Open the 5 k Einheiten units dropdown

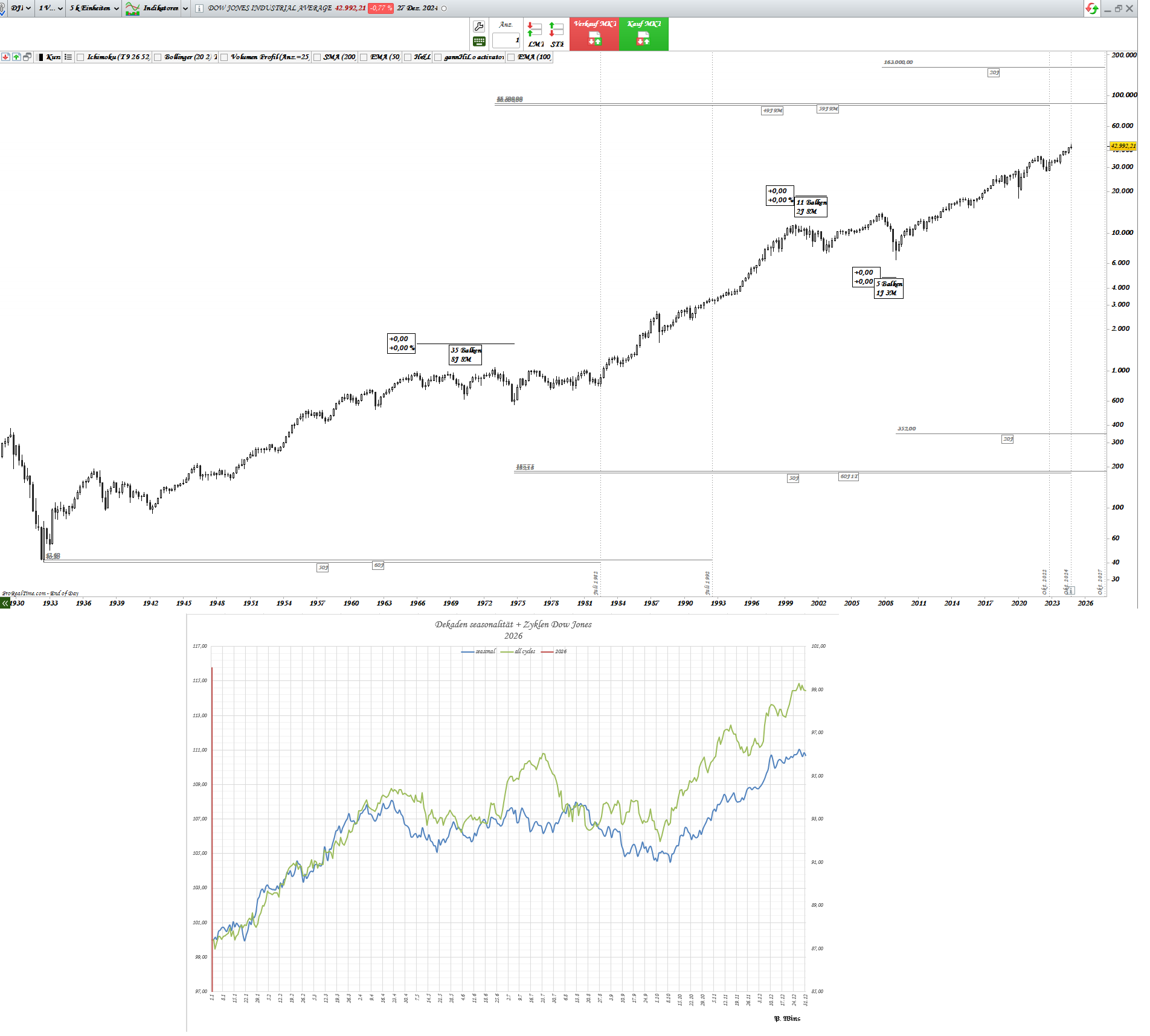pos(94,8)
